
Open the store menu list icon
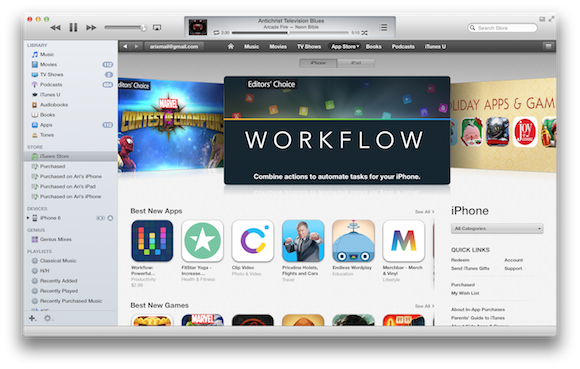coord(548,46)
